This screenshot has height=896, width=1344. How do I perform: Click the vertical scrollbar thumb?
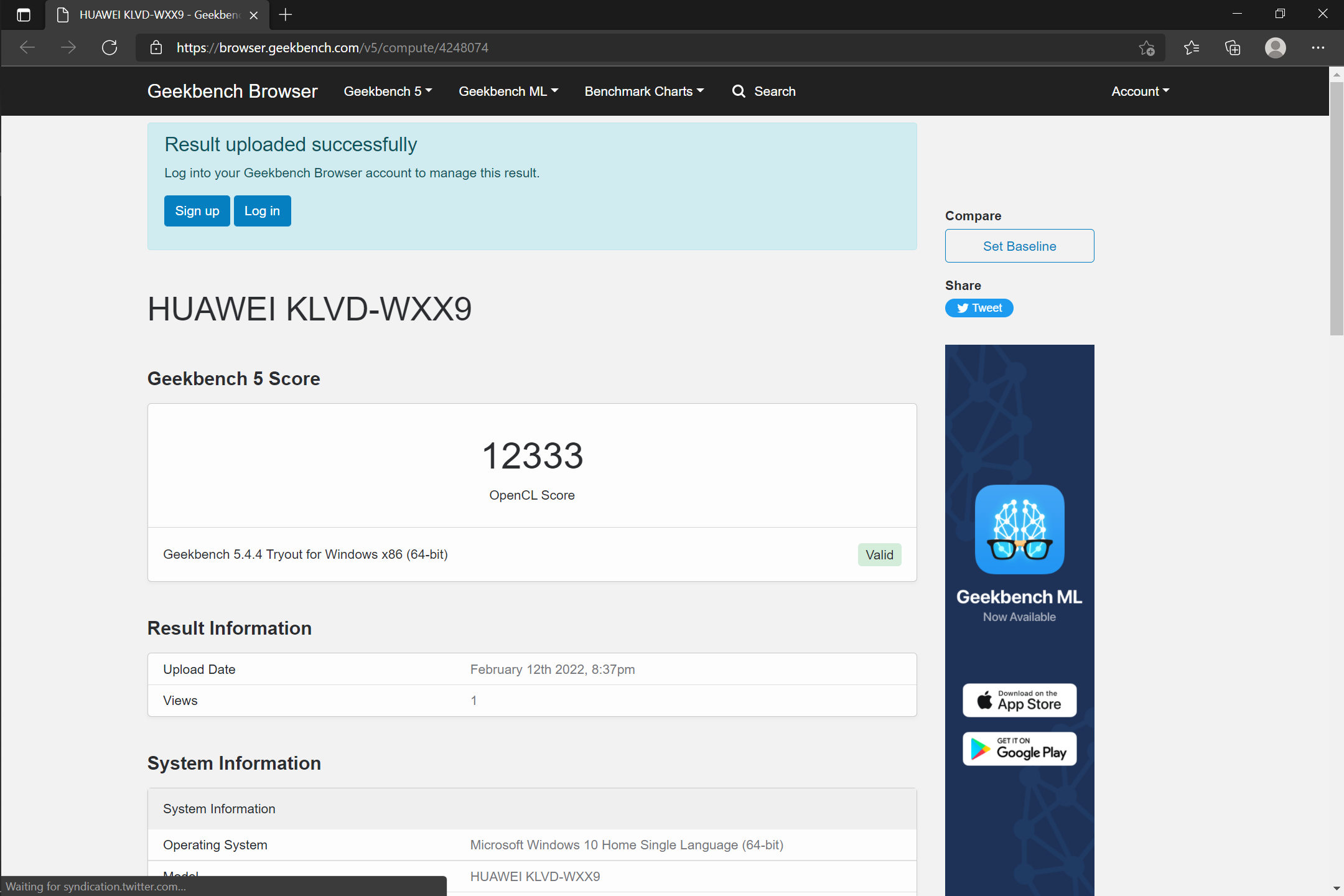click(1337, 208)
